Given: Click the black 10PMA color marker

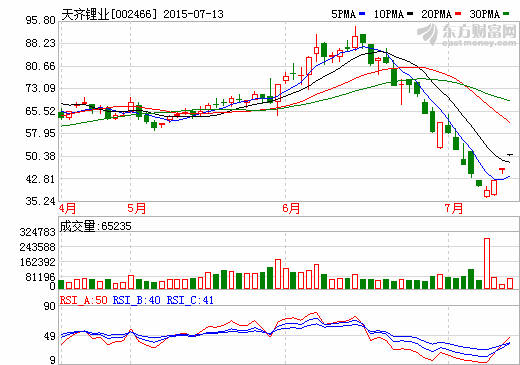Looking at the screenshot, I should coord(410,14).
